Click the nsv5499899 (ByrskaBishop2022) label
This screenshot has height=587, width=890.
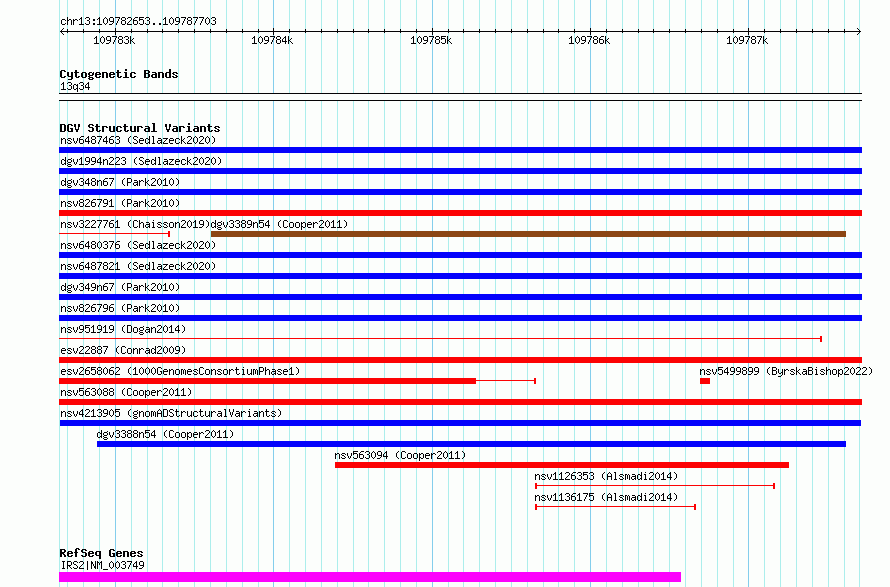[786, 371]
